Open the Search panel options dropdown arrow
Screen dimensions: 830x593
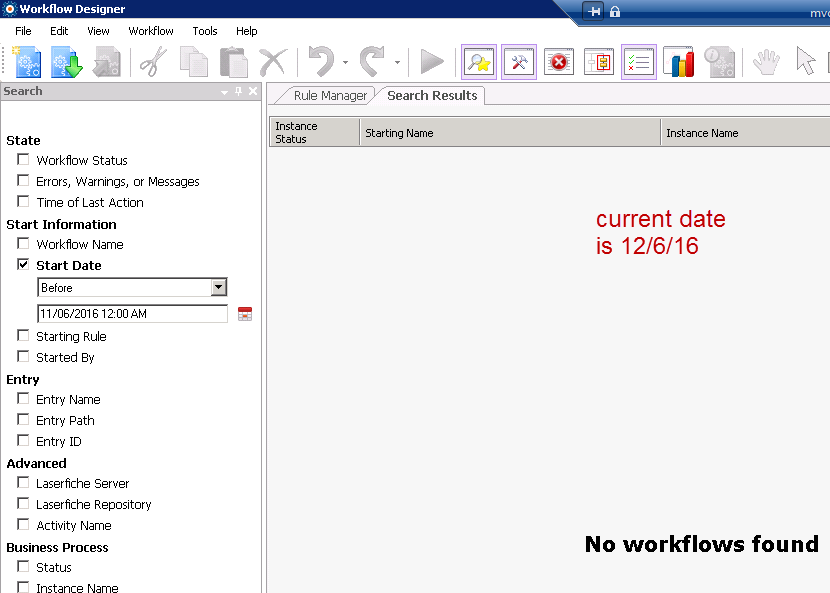click(225, 92)
